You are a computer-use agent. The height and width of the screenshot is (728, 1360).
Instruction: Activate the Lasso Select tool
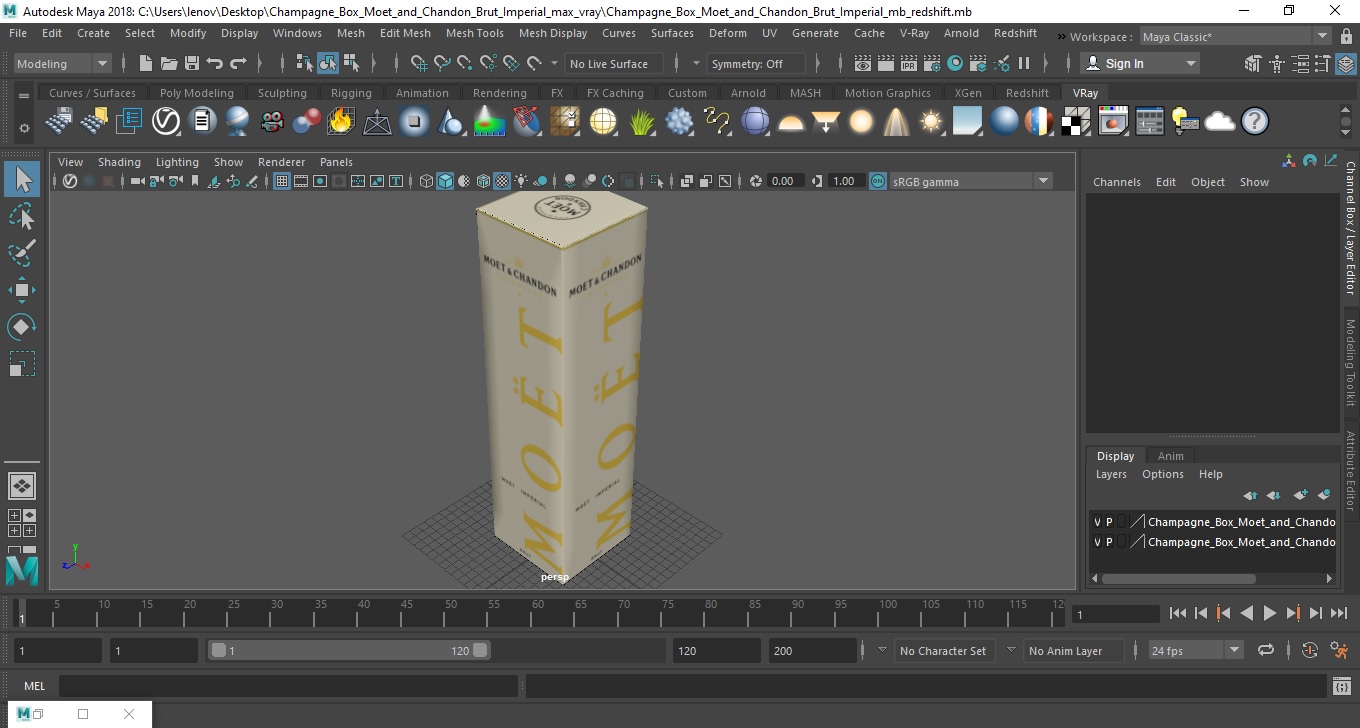pos(22,217)
